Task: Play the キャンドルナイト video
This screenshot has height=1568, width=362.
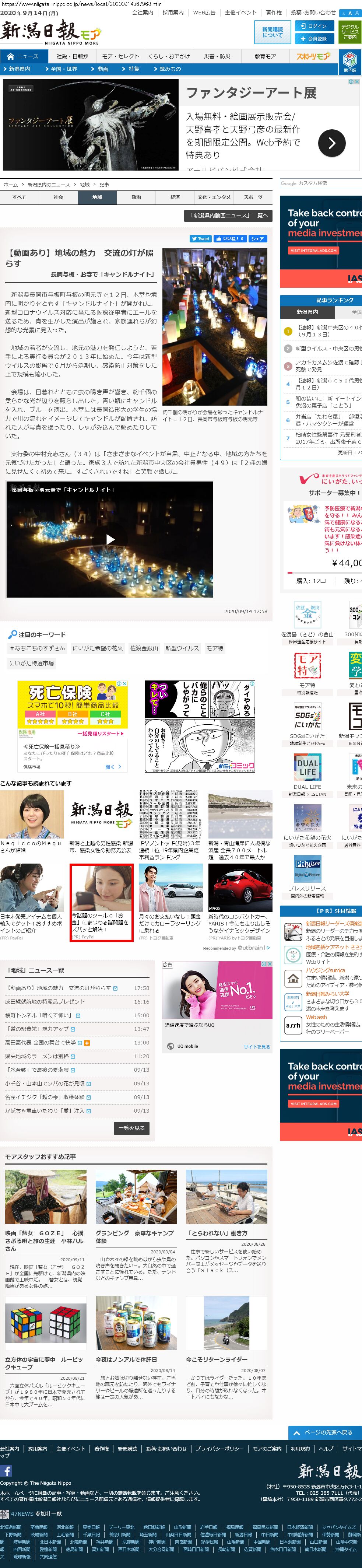Action: [110, 539]
